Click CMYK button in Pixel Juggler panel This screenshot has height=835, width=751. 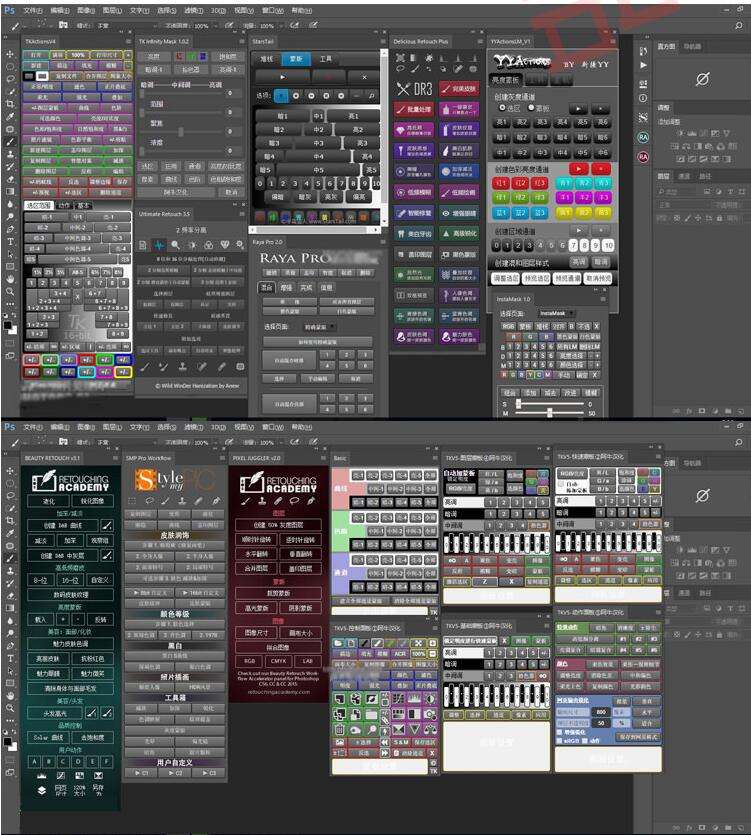coord(278,661)
